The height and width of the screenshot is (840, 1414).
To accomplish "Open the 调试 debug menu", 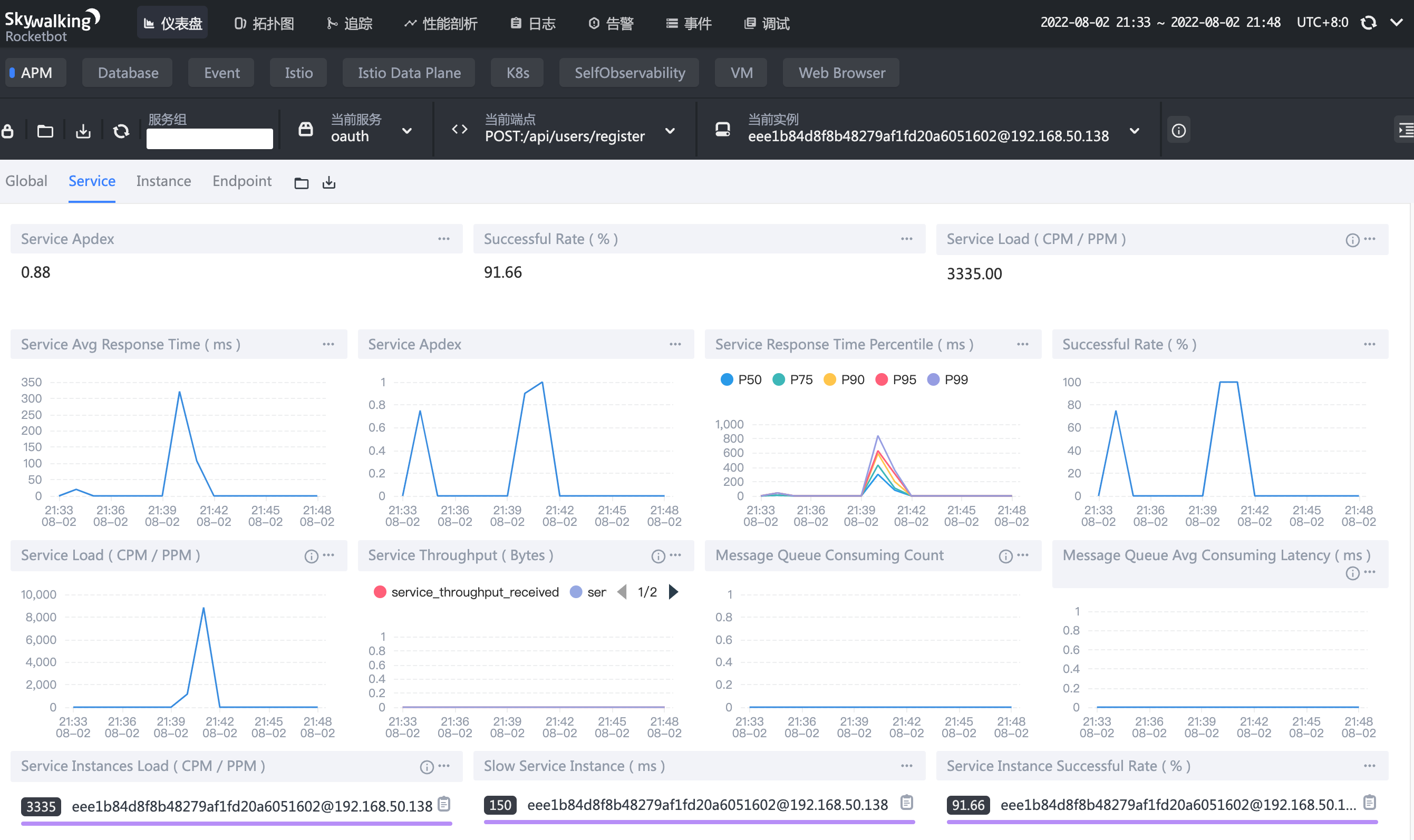I will click(x=766, y=23).
